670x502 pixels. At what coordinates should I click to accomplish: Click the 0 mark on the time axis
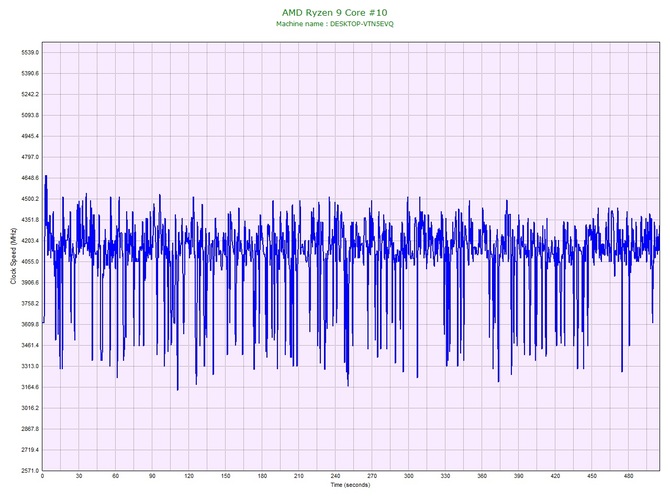coord(42,476)
